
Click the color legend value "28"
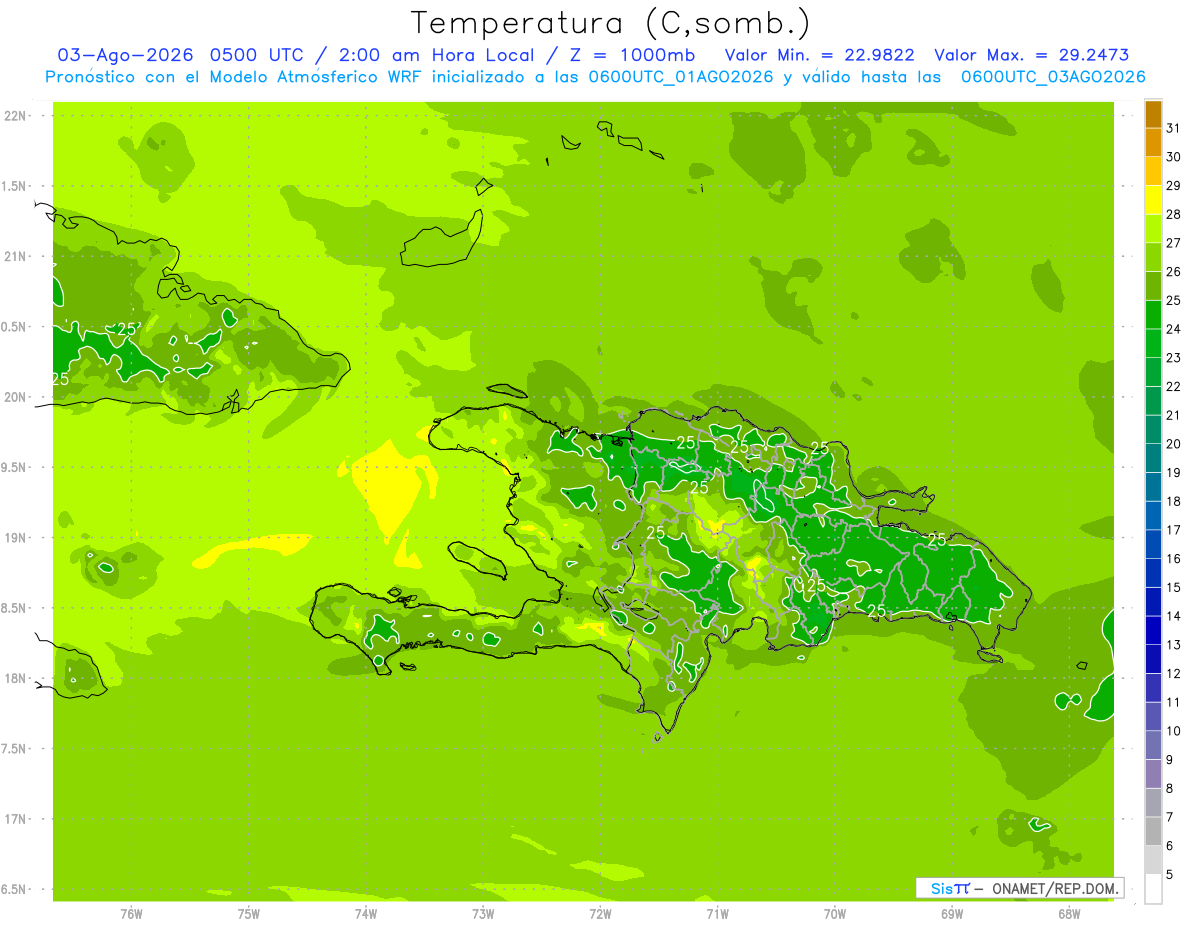point(1174,214)
